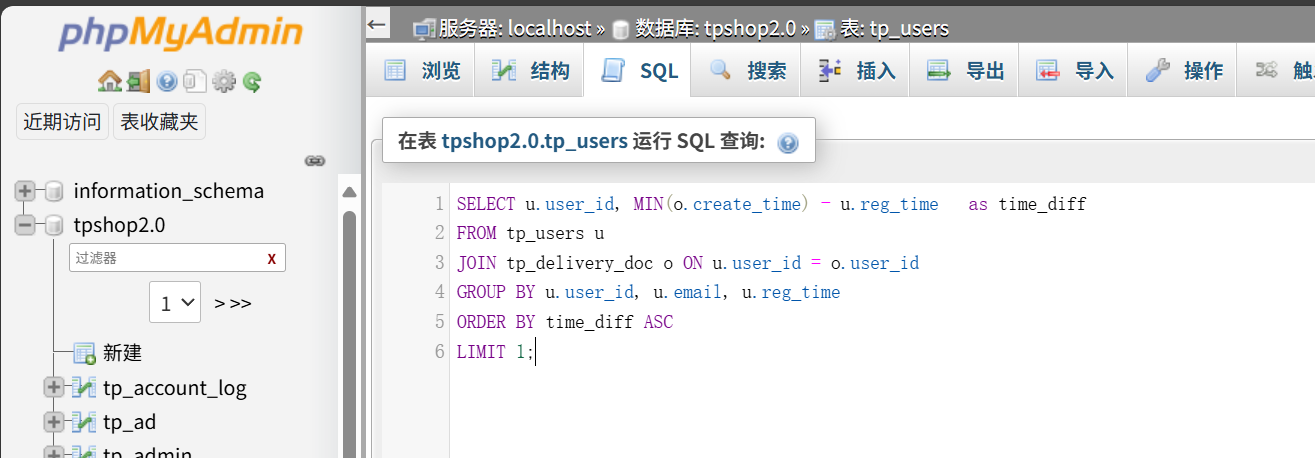Image resolution: width=1315 pixels, height=458 pixels.
Task: Switch to the 结构 (Structure) tab
Action: click(x=532, y=70)
